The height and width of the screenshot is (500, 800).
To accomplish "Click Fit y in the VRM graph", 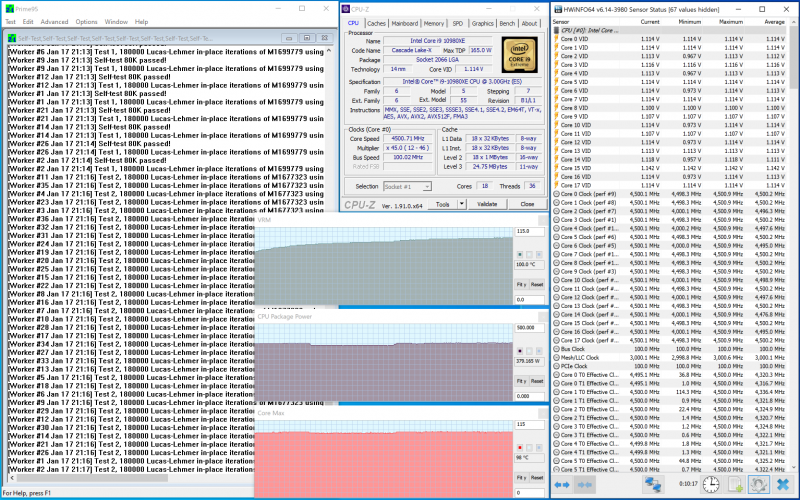I will click(x=521, y=285).
